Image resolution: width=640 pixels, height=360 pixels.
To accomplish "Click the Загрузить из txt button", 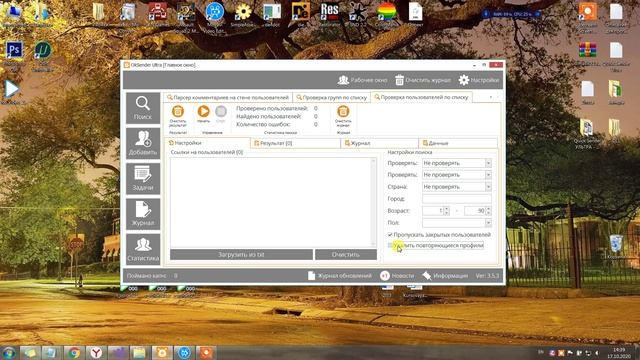I will [241, 254].
